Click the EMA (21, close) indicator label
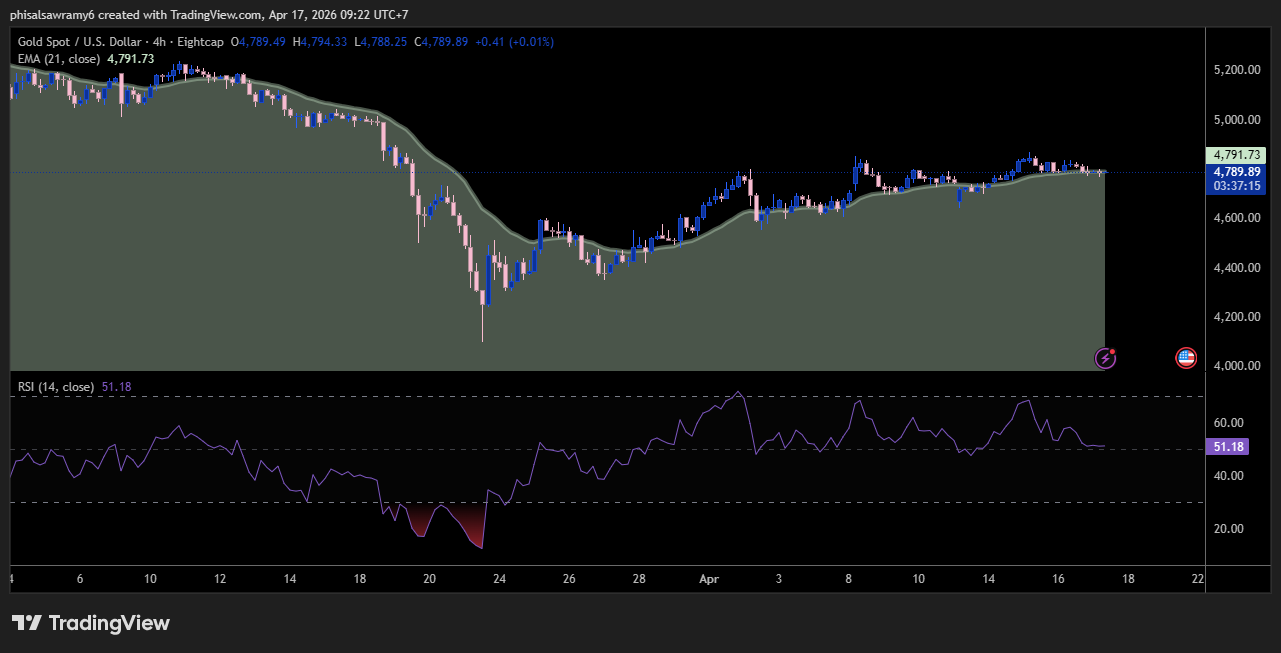The image size is (1281, 653). coord(57,59)
